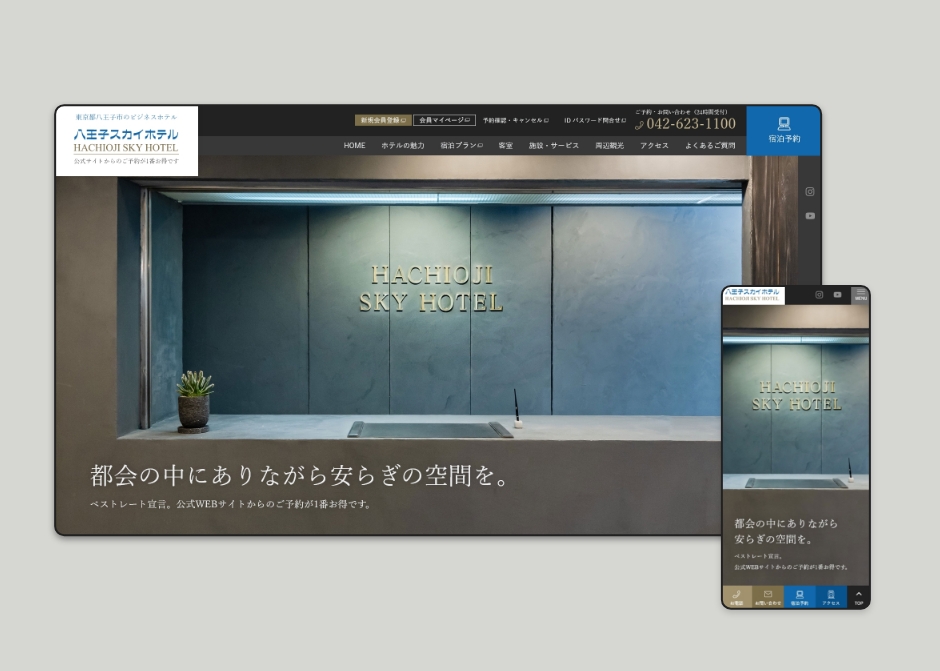Open YouTube from the desktop sidebar icon
The height and width of the screenshot is (671, 940).
[x=810, y=214]
